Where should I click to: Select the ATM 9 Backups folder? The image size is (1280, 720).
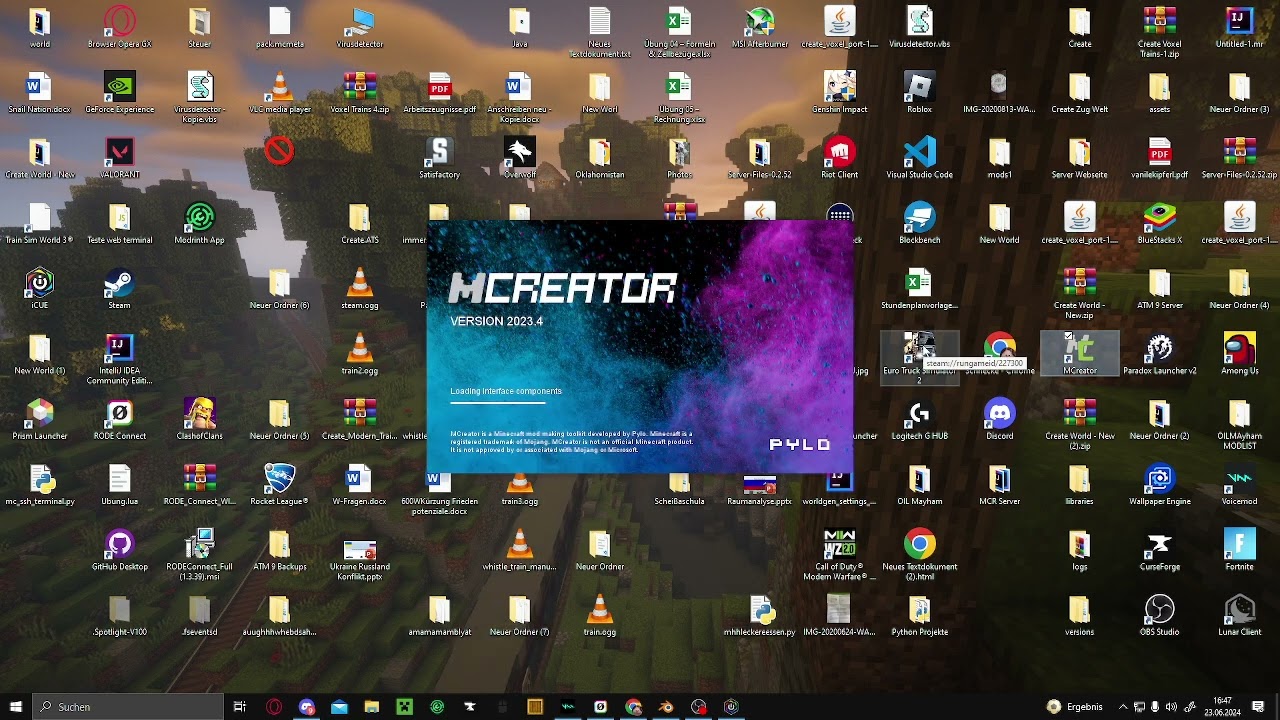pyautogui.click(x=279, y=550)
